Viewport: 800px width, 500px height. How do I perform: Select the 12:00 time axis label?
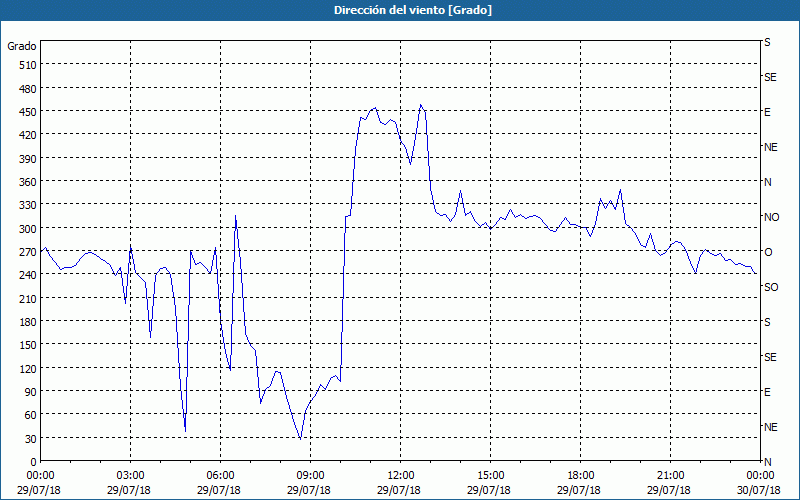(401, 476)
